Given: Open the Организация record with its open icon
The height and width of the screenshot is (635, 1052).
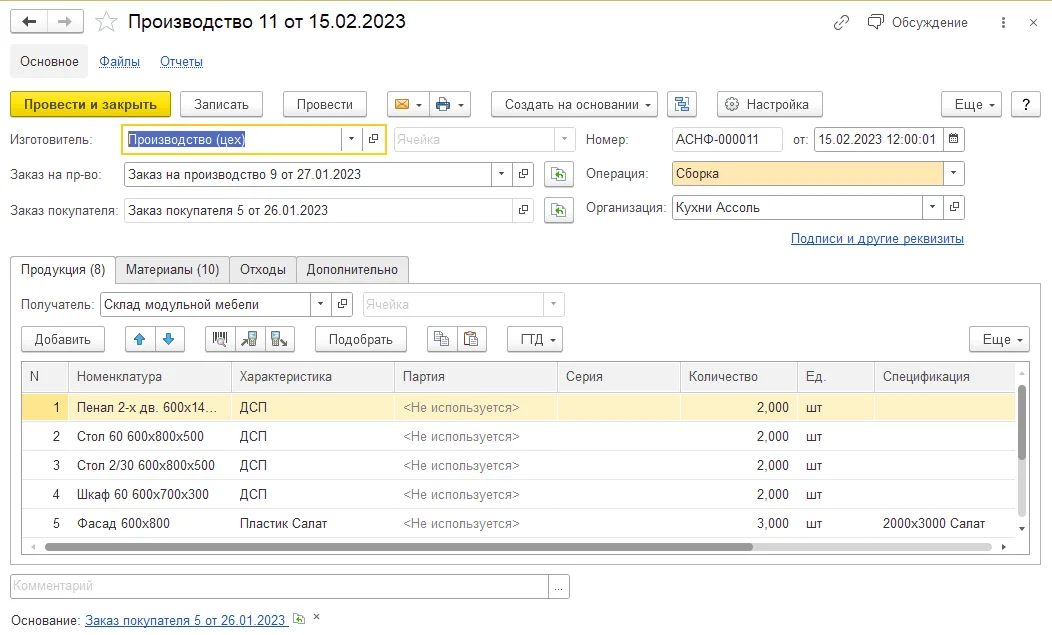Looking at the screenshot, I should pos(954,207).
